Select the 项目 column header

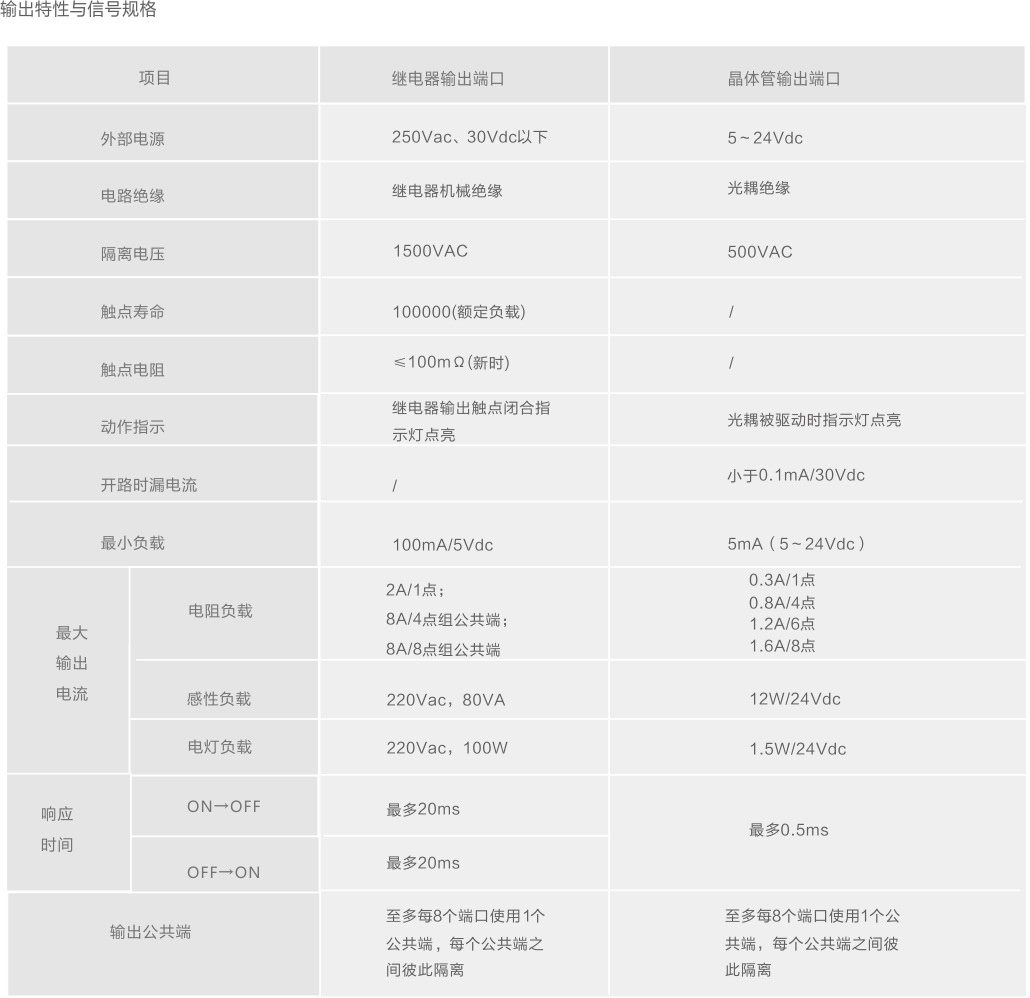click(x=154, y=78)
